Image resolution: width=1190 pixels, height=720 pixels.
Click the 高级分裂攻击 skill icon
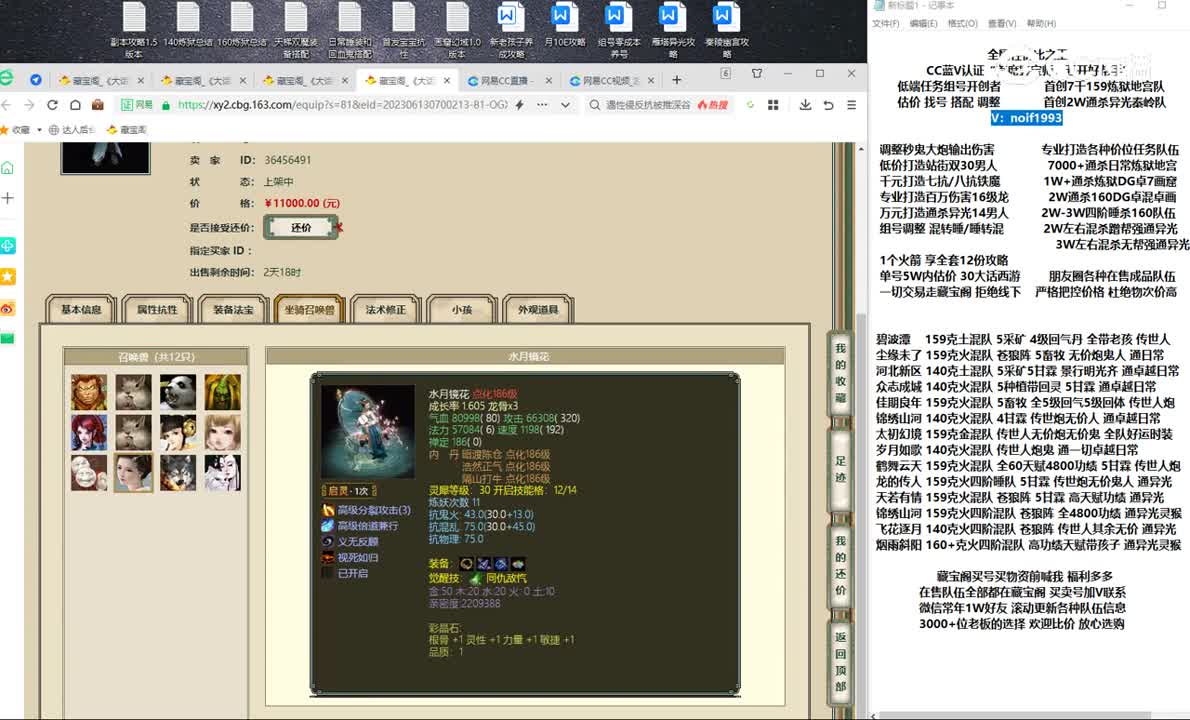(328, 510)
